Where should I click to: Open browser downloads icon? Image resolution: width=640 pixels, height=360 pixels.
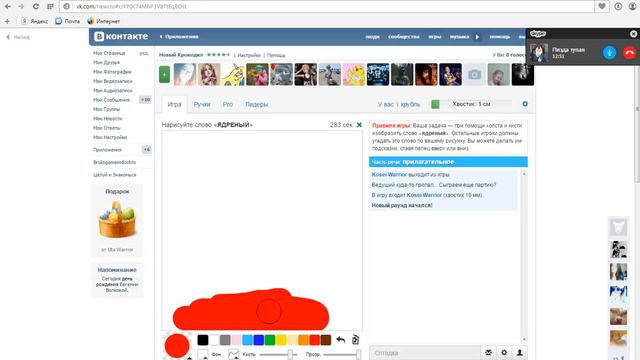(x=618, y=7)
